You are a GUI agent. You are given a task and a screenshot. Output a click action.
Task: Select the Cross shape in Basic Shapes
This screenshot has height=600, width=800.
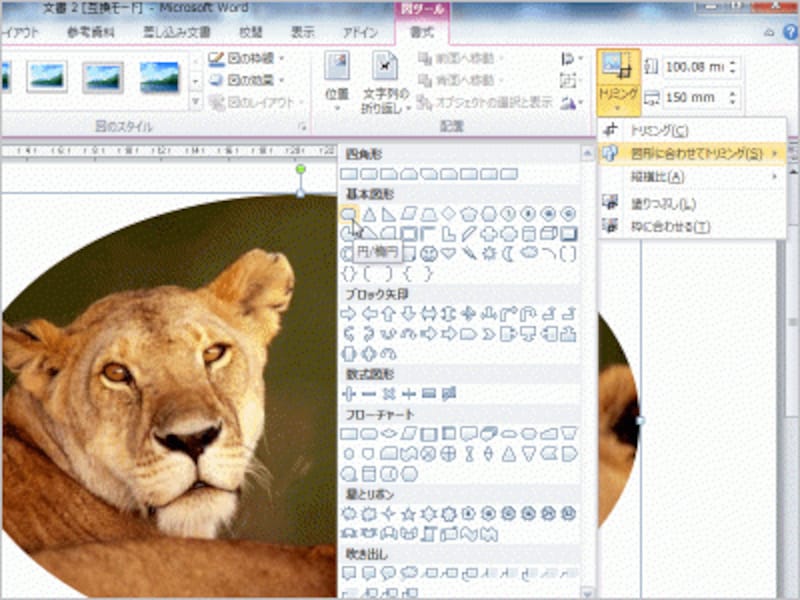pos(489,234)
